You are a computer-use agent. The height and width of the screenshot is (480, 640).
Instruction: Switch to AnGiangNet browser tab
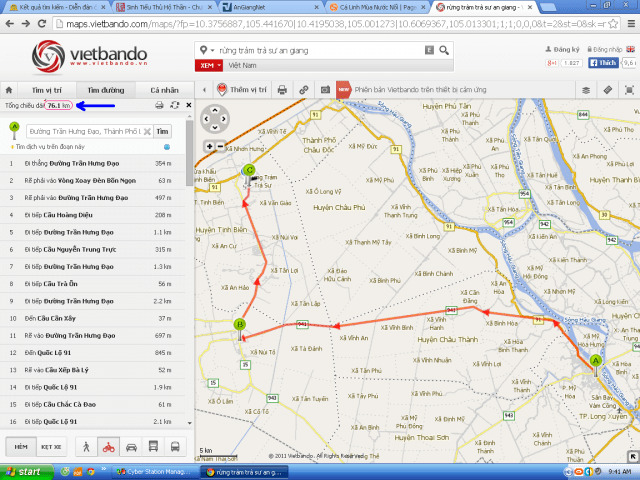[271, 7]
